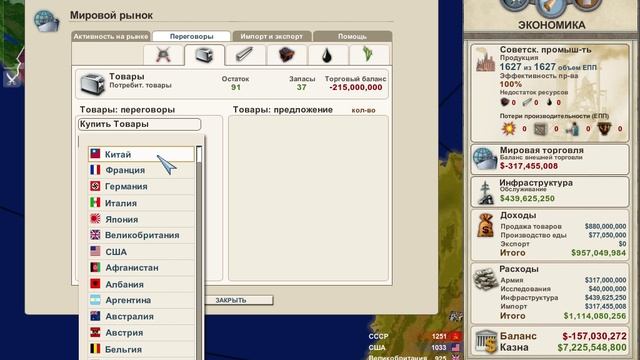Select the coal resource tab icon
The width and height of the screenshot is (640, 360).
[x=287, y=55]
